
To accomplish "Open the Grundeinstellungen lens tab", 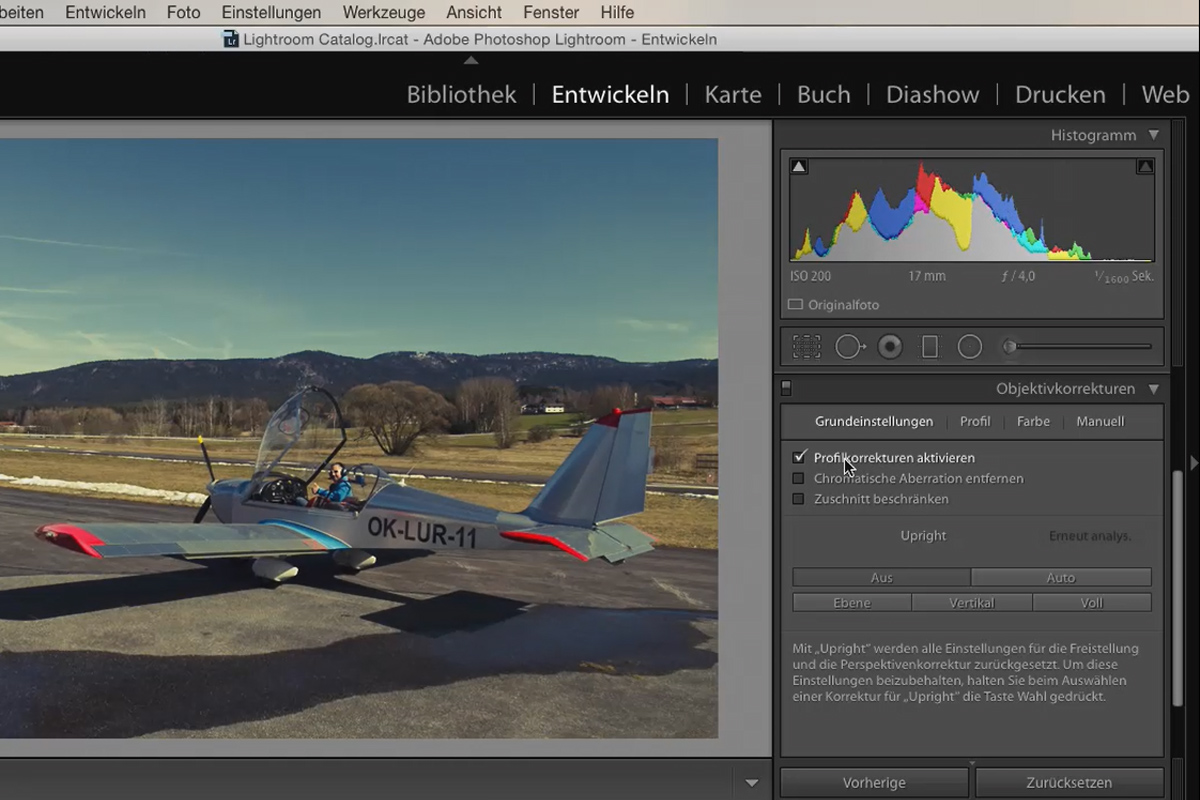I will [874, 422].
